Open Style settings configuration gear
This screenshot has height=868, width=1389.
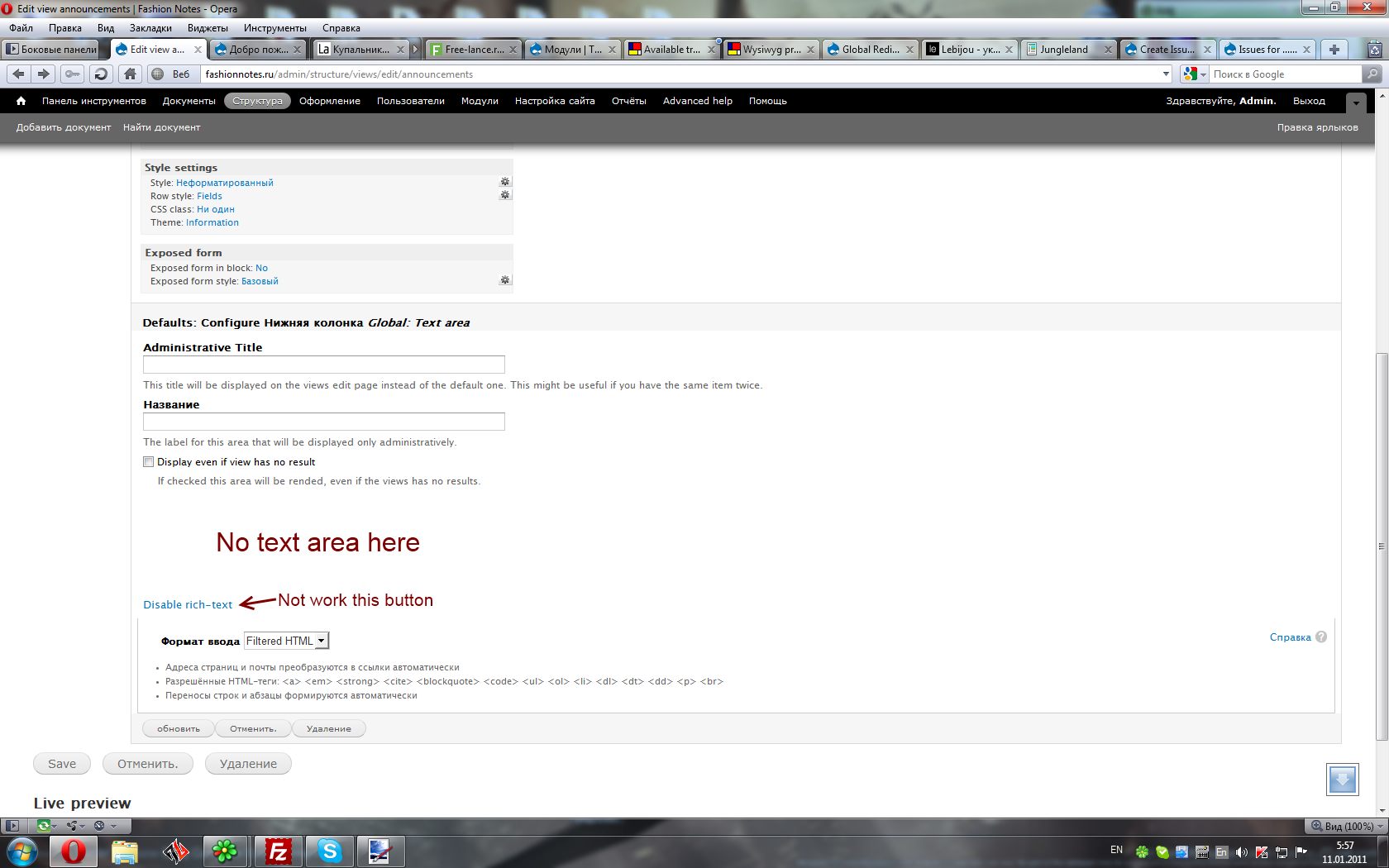[x=504, y=180]
